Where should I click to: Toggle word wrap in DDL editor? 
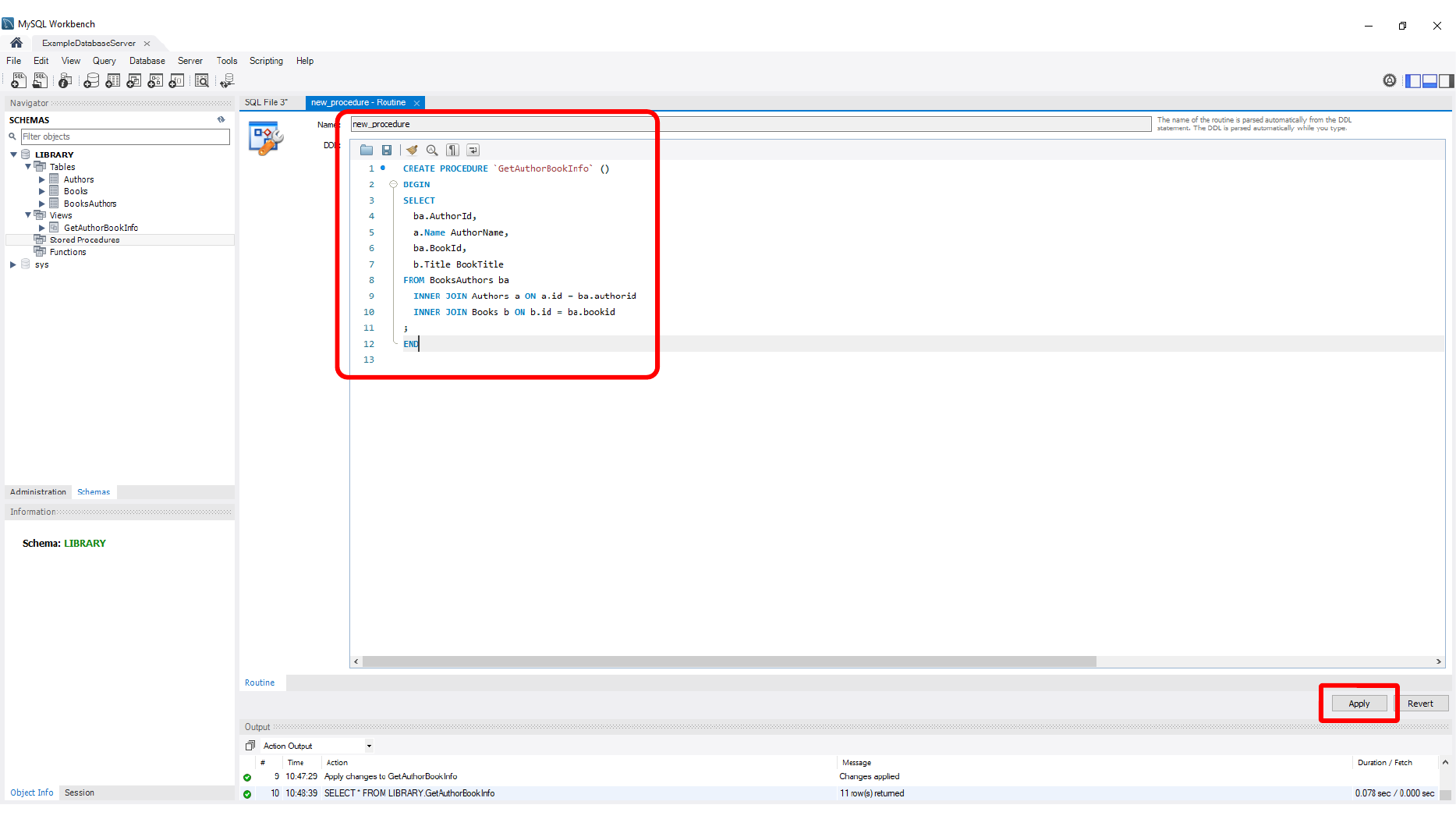pyautogui.click(x=473, y=150)
